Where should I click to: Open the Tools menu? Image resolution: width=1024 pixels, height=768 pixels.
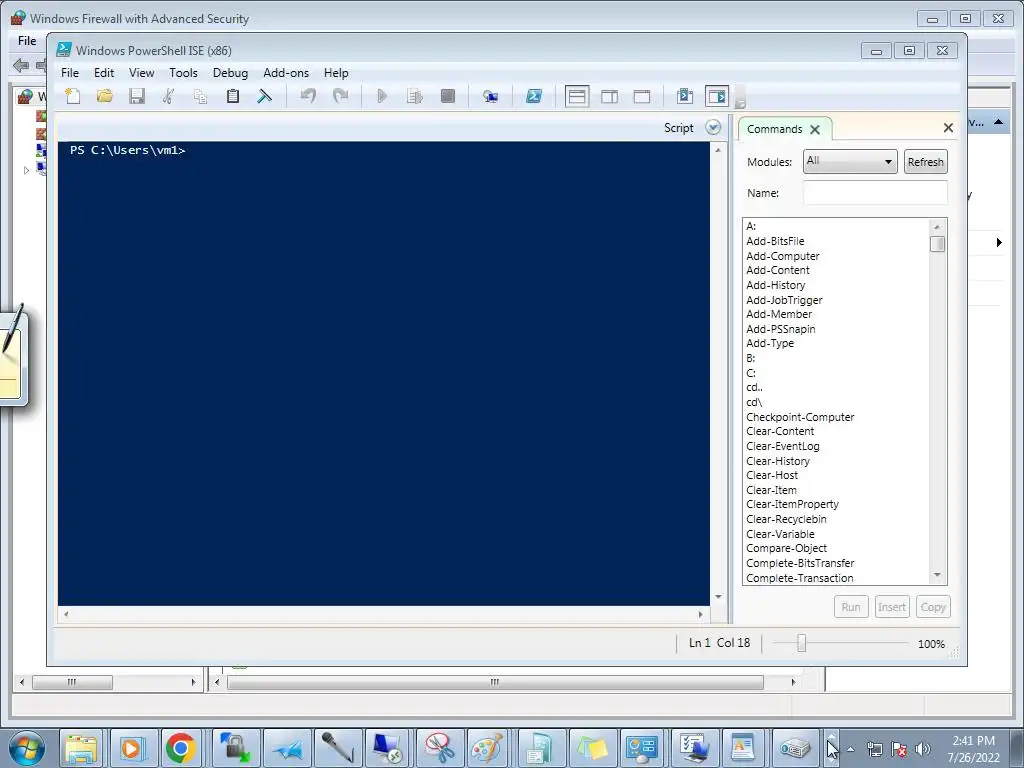click(x=184, y=72)
